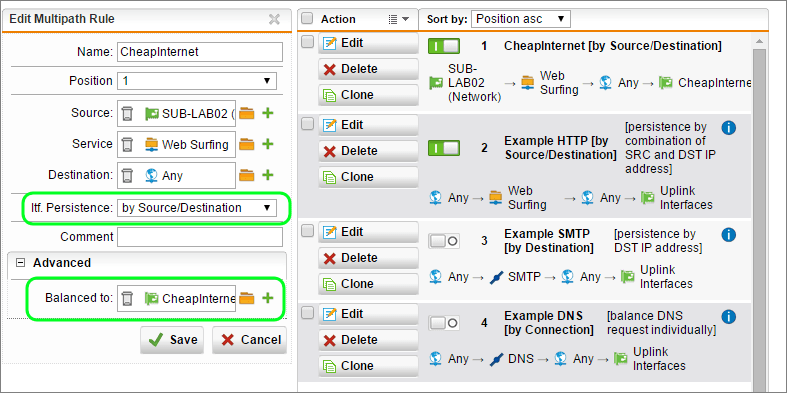Tick the select-all checkbox in Action header
Screen dimensions: 787x393
pyautogui.click(x=307, y=19)
